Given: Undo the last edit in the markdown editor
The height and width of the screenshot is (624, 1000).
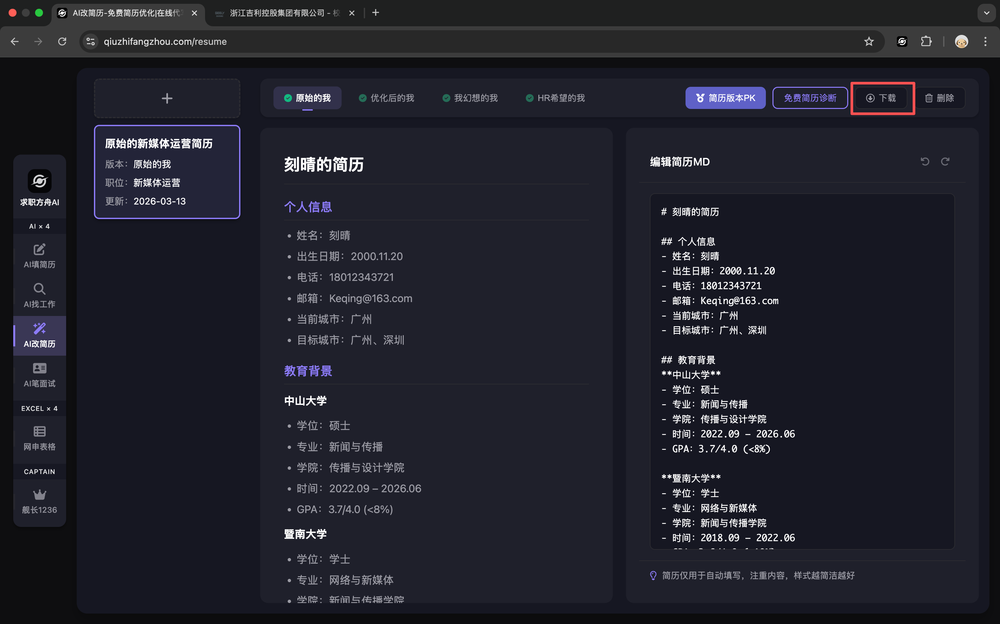Looking at the screenshot, I should 925,162.
